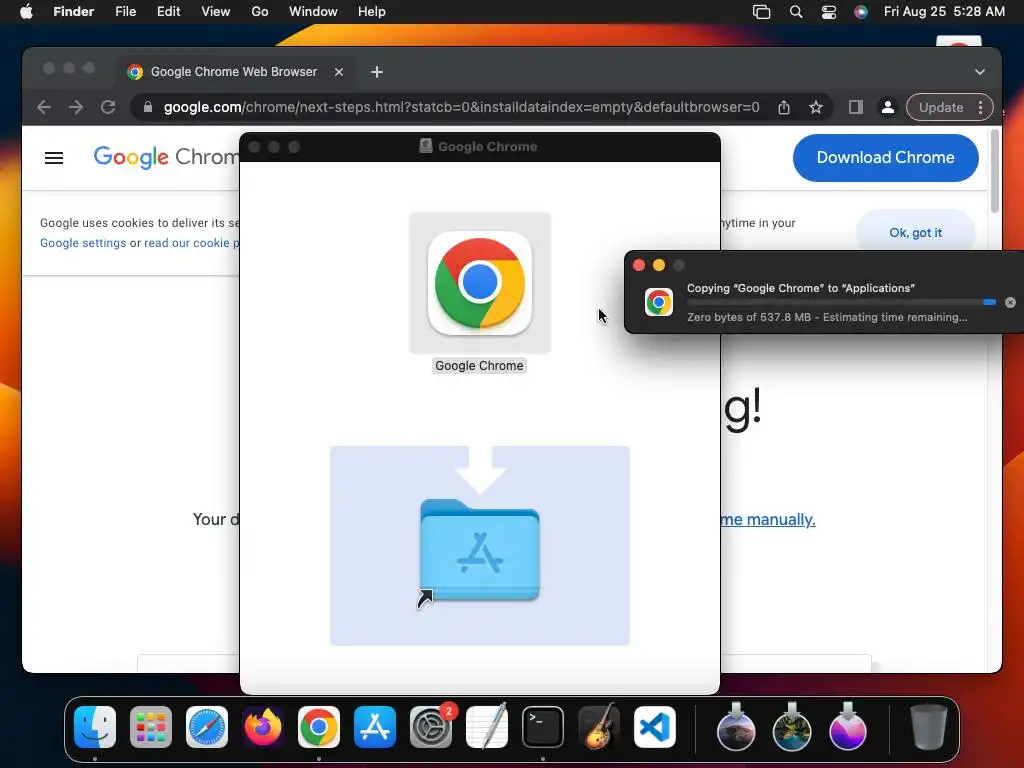The image size is (1024, 768).
Task: Open App Store from the Dock
Action: pos(375,727)
